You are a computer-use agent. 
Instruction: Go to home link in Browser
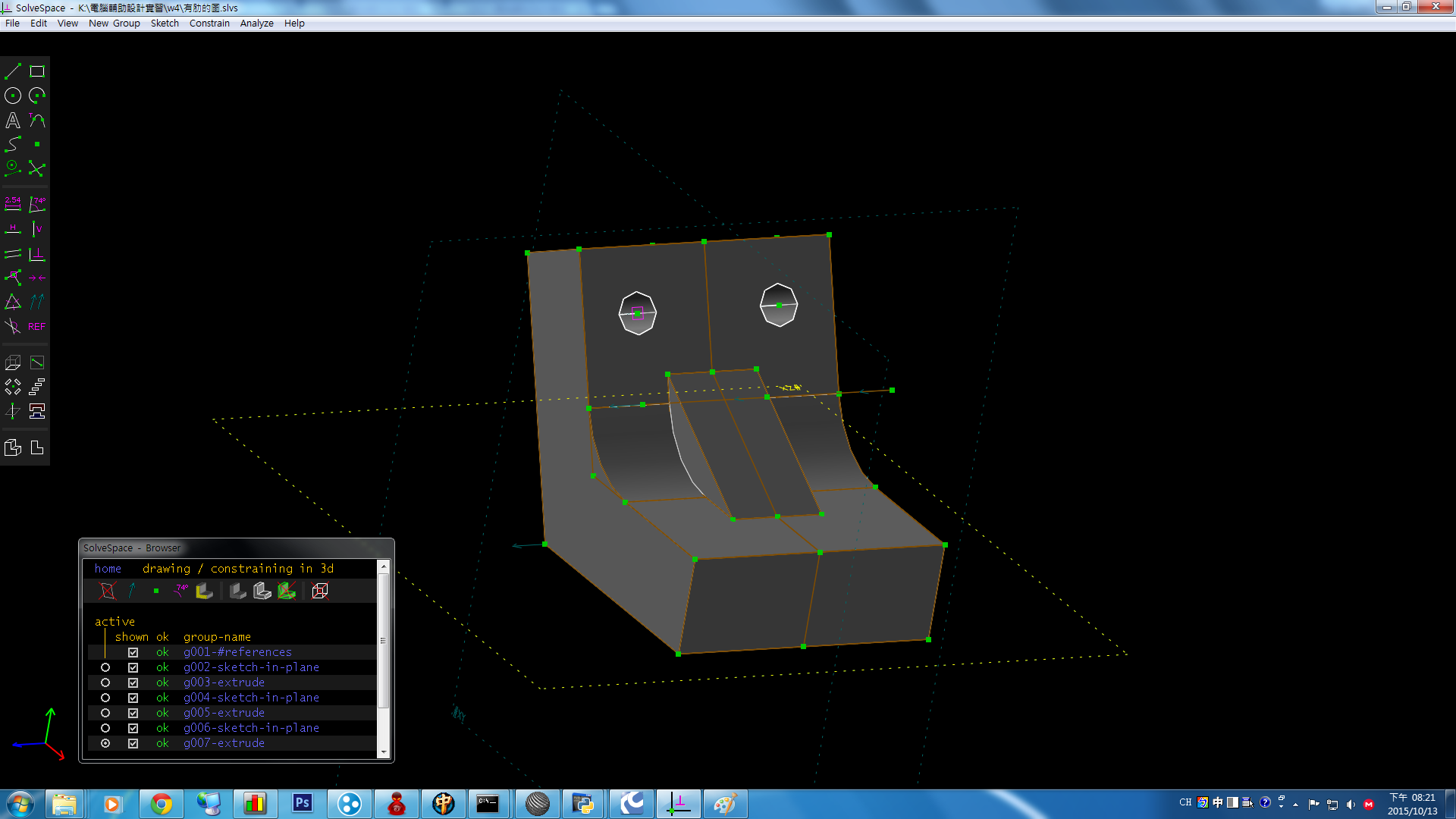pyautogui.click(x=108, y=569)
